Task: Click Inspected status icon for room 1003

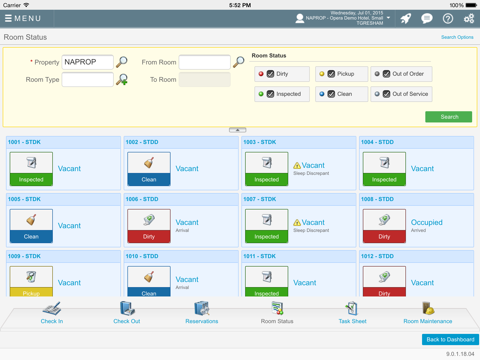Action: coord(267,169)
